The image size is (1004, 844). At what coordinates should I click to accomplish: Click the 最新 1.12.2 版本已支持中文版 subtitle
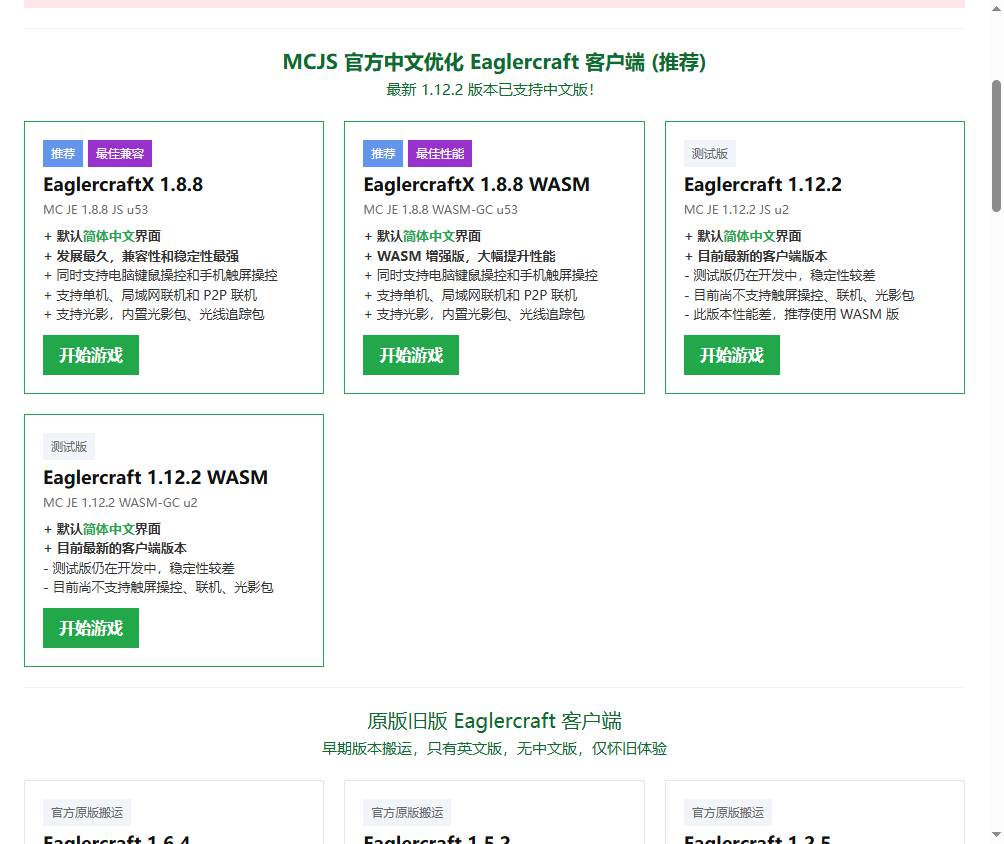(490, 90)
